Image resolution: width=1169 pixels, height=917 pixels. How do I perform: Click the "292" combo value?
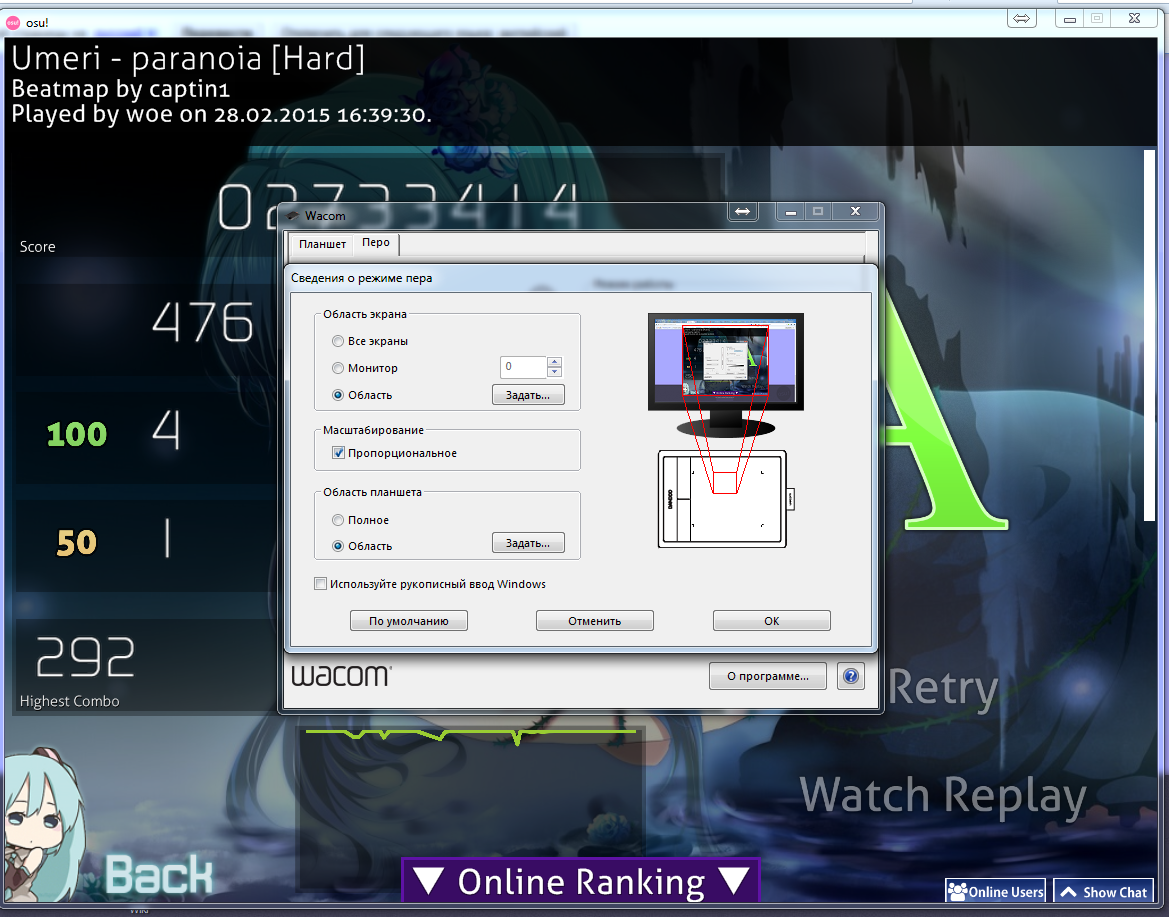pos(85,657)
